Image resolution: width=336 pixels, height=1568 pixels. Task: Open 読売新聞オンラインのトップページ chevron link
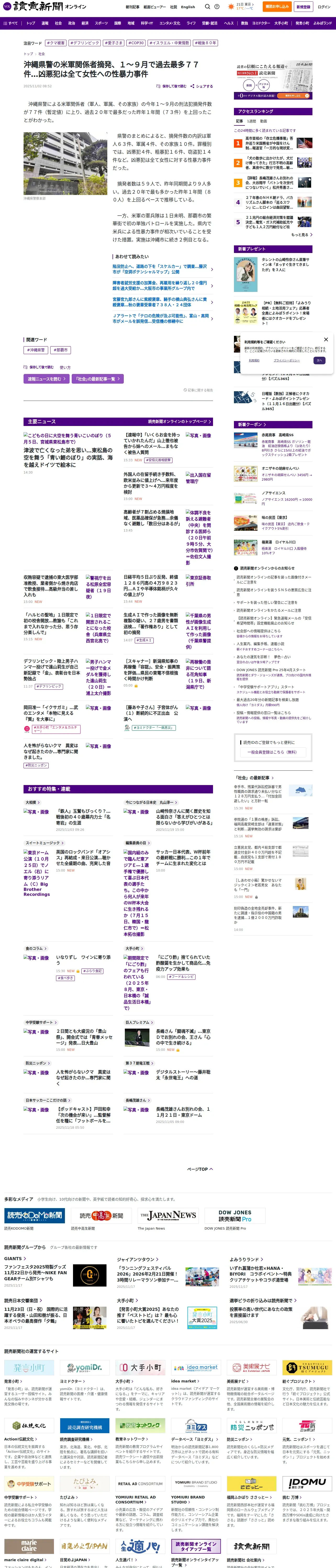tap(179, 421)
